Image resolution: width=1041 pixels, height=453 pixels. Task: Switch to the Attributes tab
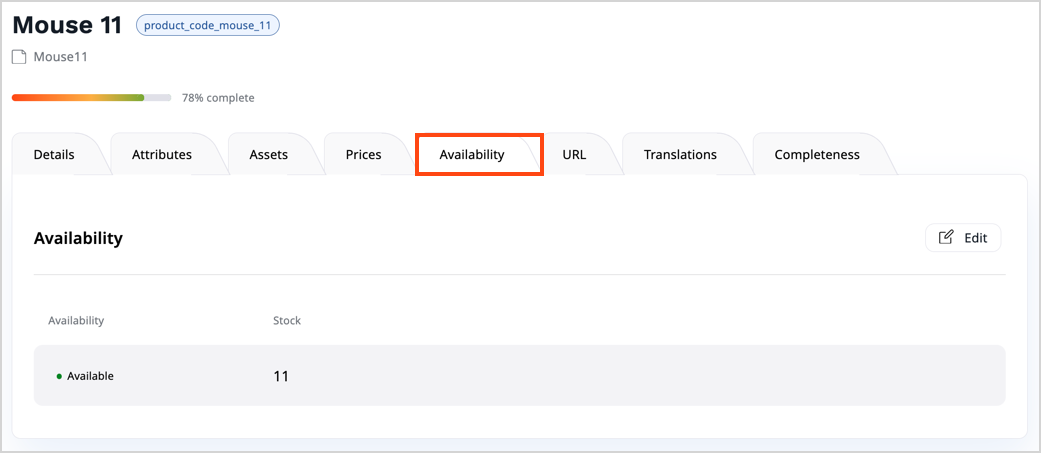point(162,155)
